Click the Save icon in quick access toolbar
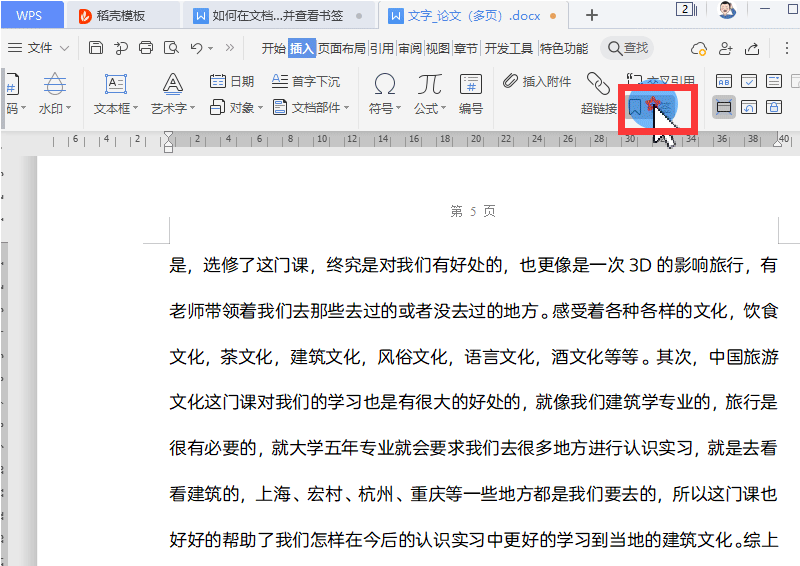The width and height of the screenshot is (800, 566). point(96,48)
